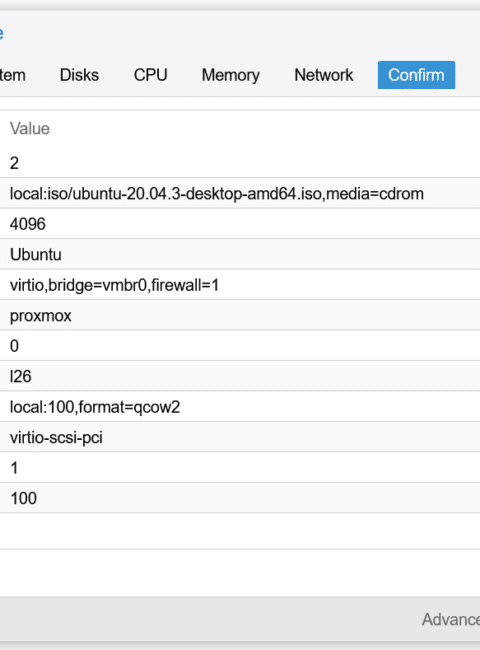Screen dimensions: 480x650
Task: Select the Ubuntu name row
Action: coord(240,254)
